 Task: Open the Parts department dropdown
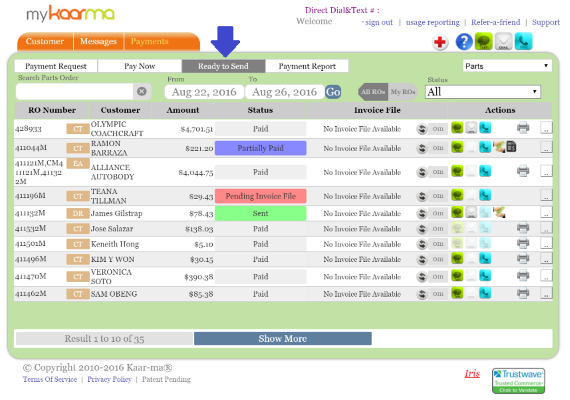[x=507, y=66]
